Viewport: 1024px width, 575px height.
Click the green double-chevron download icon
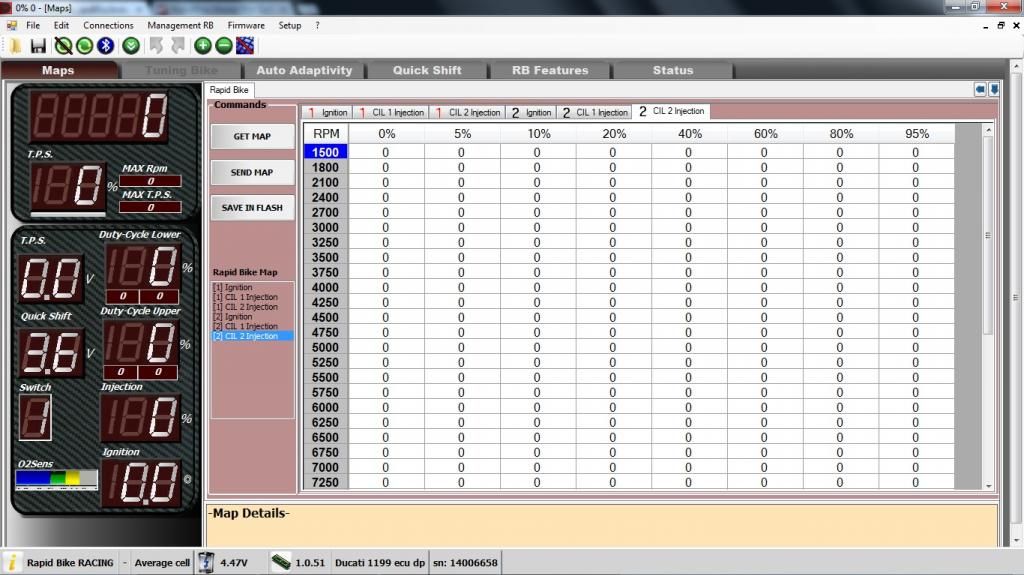131,46
